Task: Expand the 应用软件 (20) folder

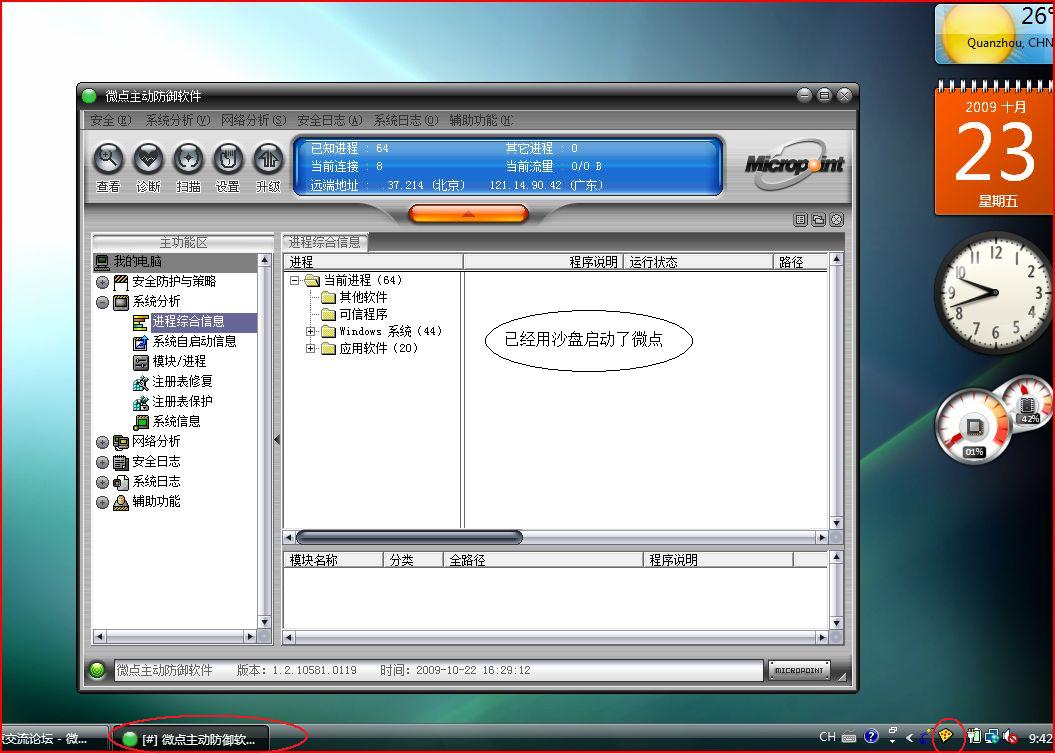Action: [310, 349]
